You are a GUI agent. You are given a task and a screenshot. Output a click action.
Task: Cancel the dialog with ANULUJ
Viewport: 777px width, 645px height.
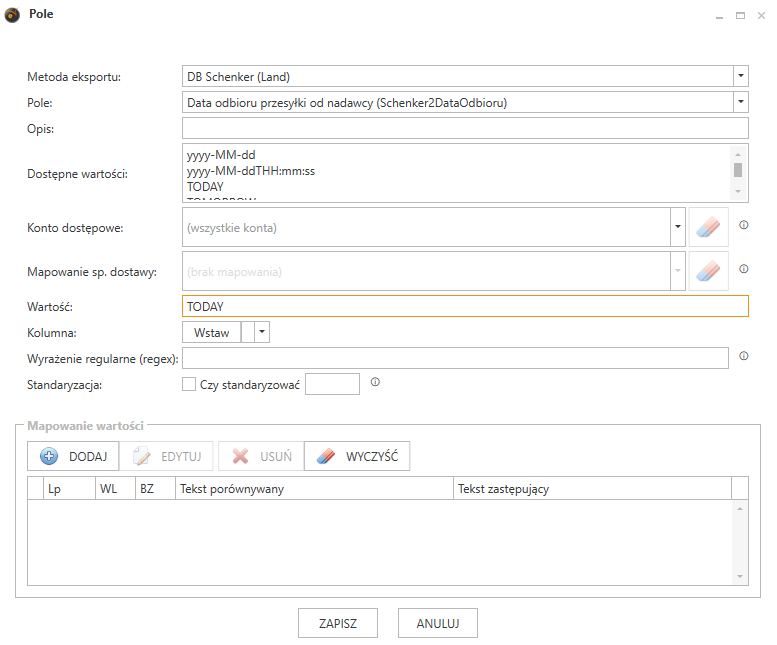(x=438, y=623)
